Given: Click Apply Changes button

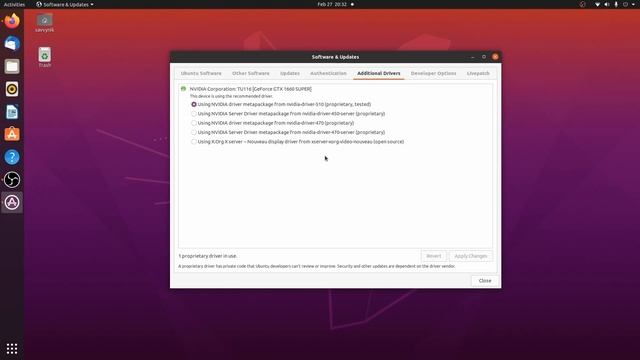Looking at the screenshot, I should tap(471, 256).
